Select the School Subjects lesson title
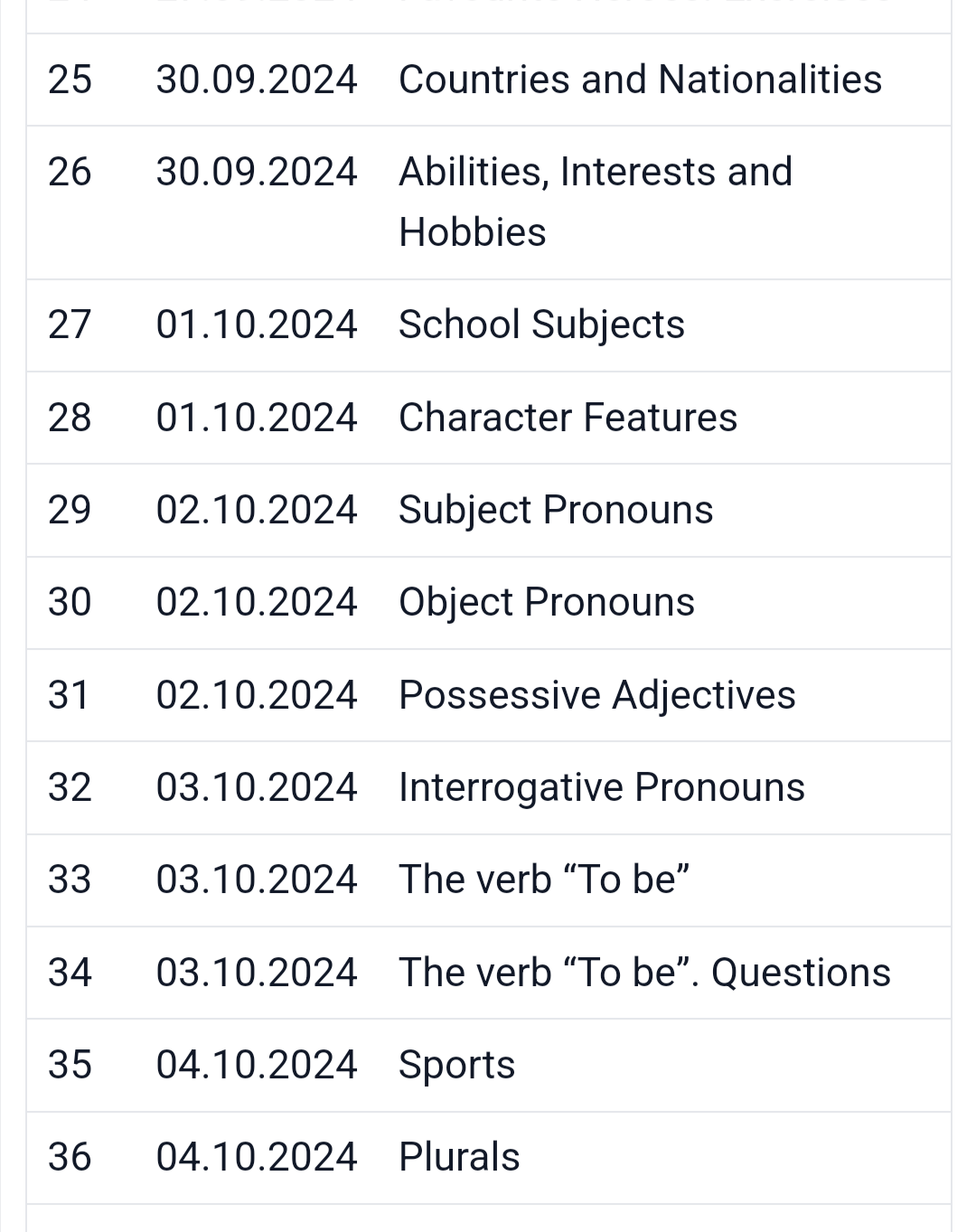The height and width of the screenshot is (1232, 976). pos(541,324)
